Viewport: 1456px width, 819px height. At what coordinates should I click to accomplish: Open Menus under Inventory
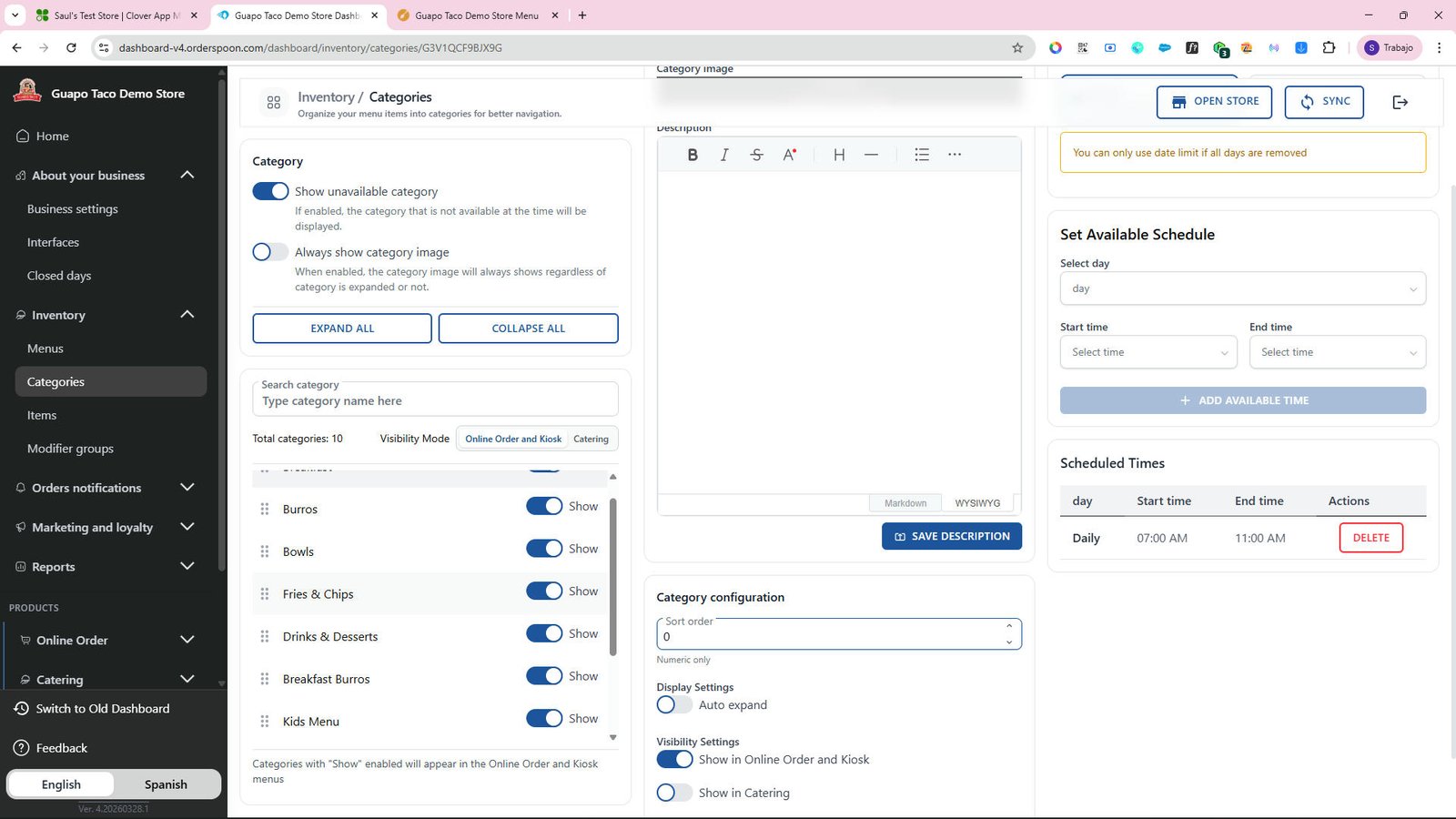coord(45,349)
